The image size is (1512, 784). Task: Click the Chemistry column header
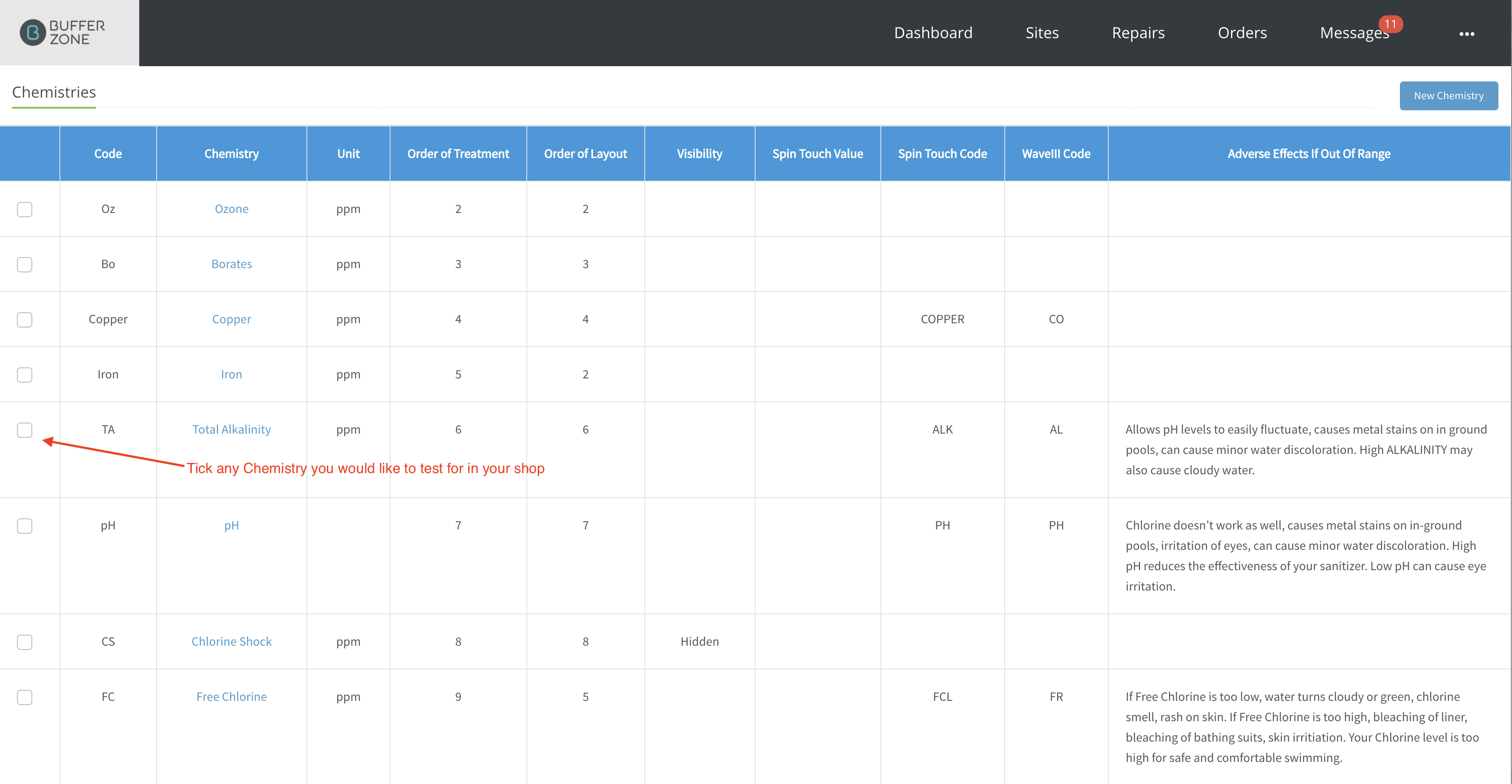[231, 154]
